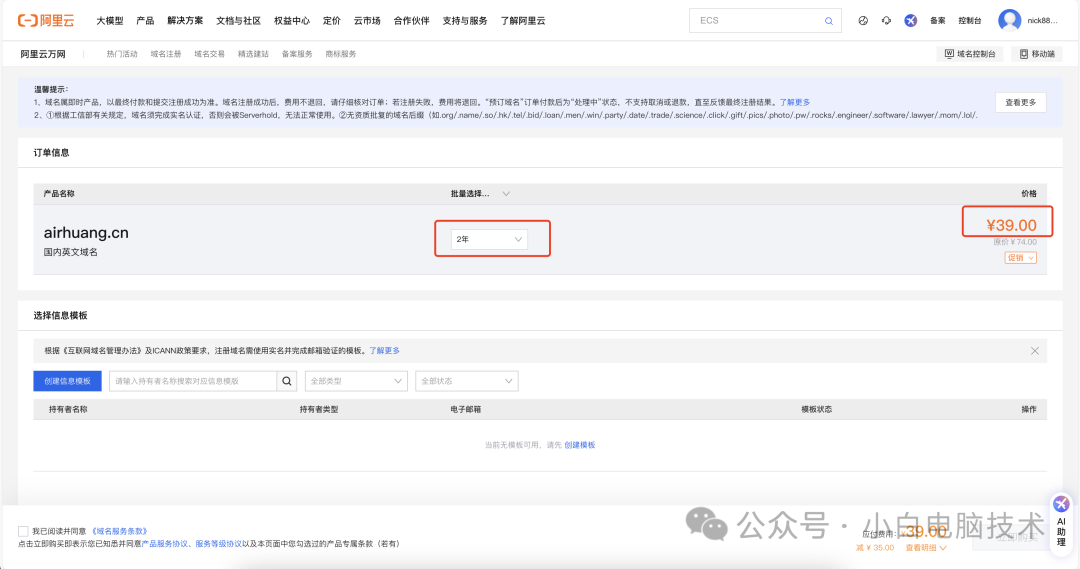Viewport: 1080px width, 569px height.
Task: Open the 大模型 menu
Action: (x=110, y=21)
